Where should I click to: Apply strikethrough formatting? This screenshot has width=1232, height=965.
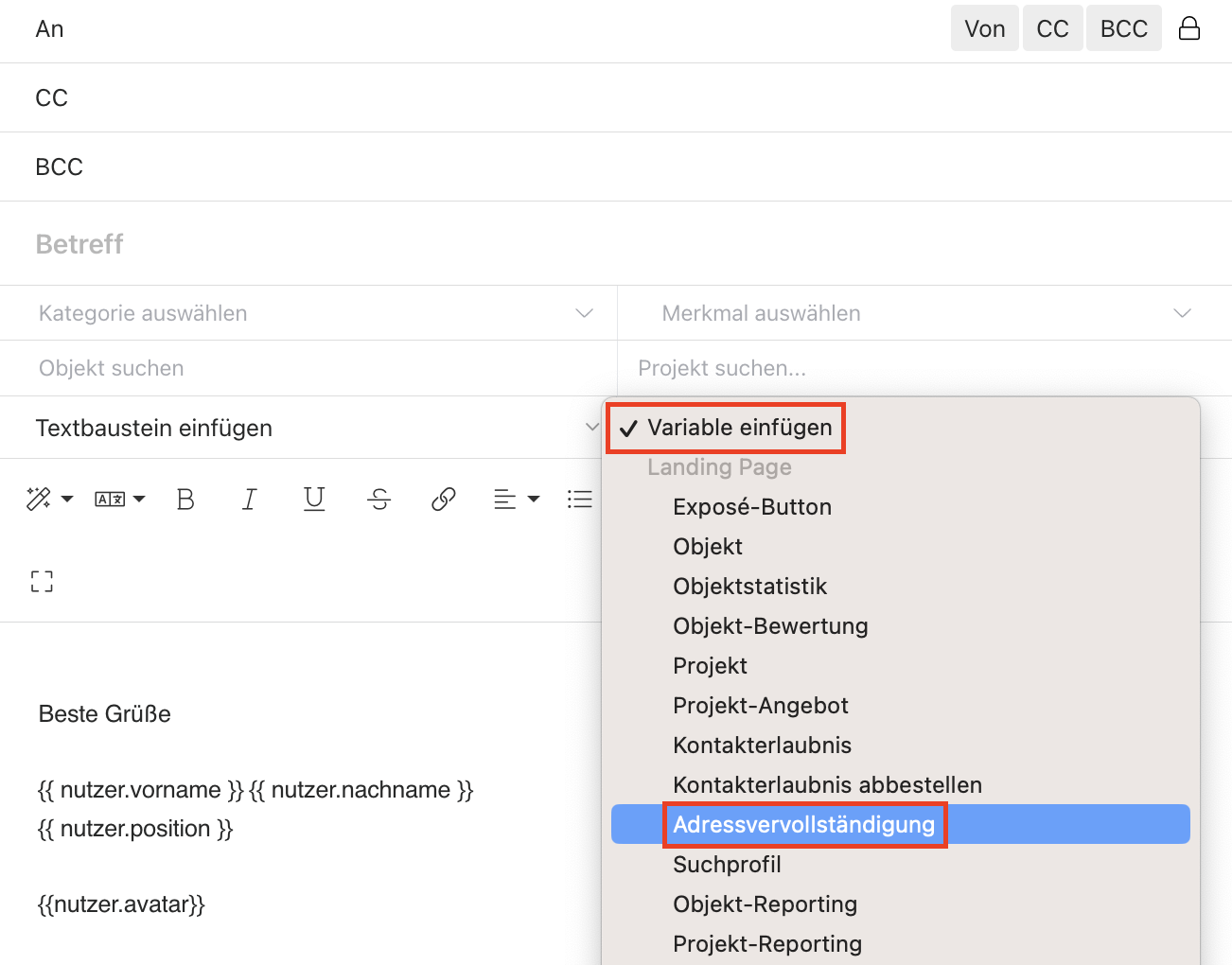(x=379, y=499)
